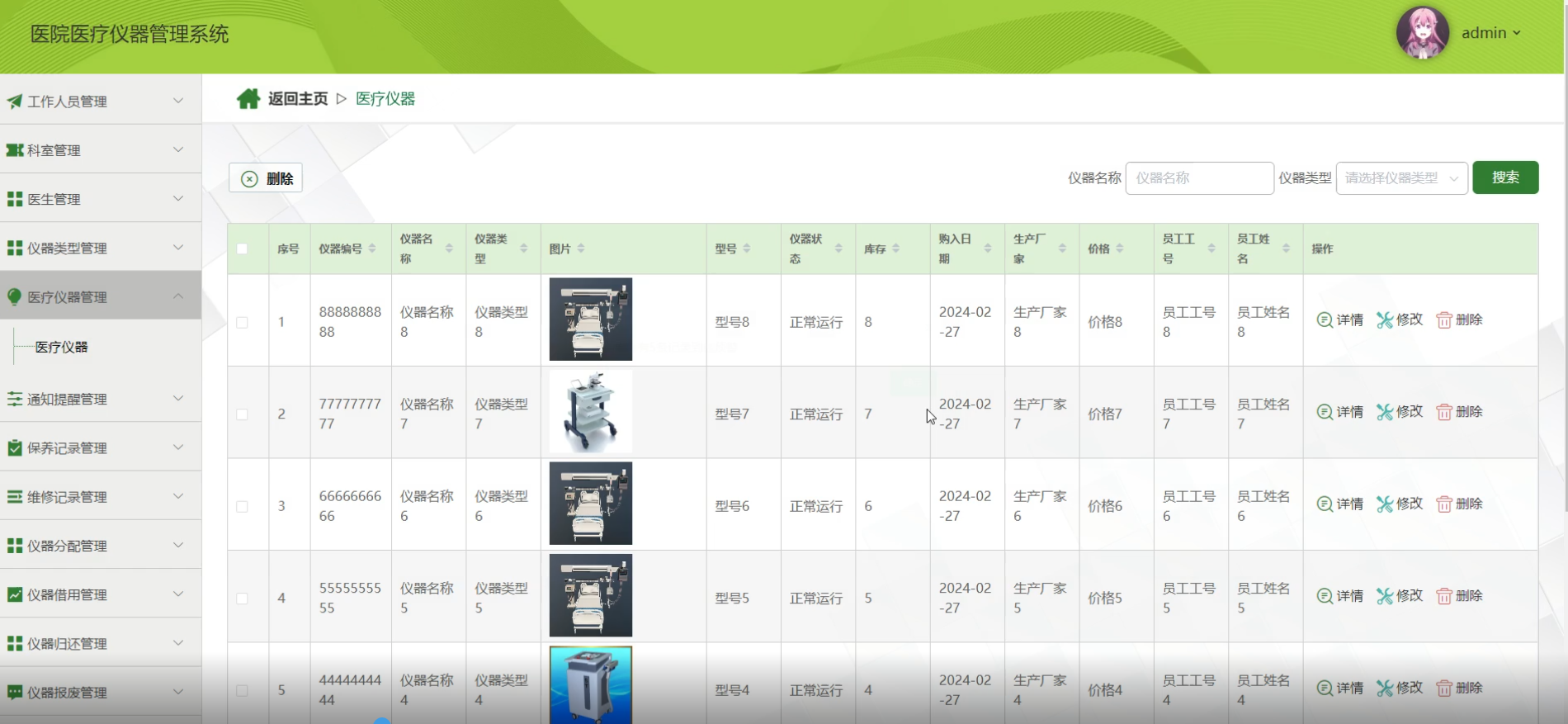Click the 医疗仪器管理 bulb icon
Viewport: 1568px width, 724px height.
(14, 296)
